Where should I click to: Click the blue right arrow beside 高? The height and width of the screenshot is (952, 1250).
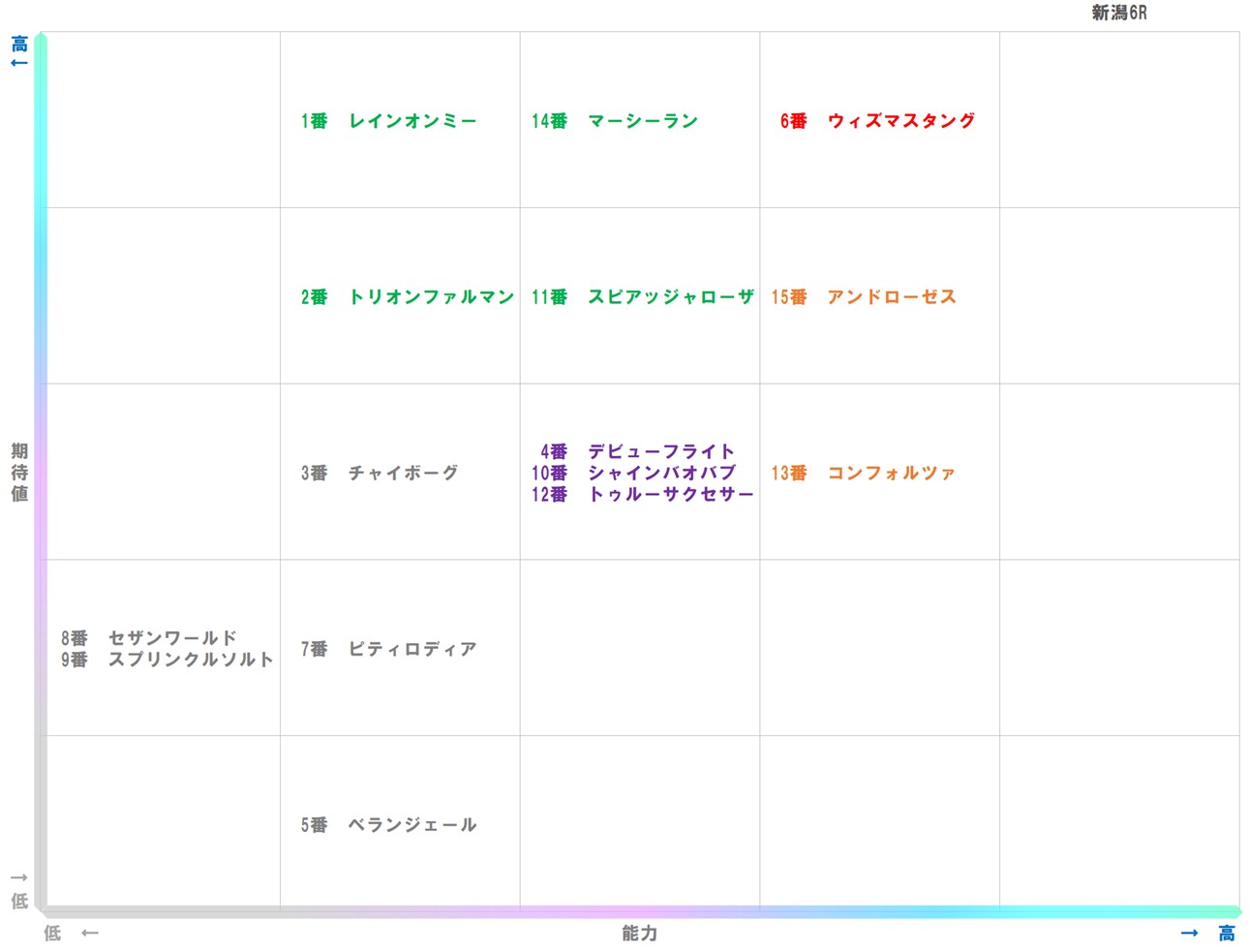[x=1190, y=934]
